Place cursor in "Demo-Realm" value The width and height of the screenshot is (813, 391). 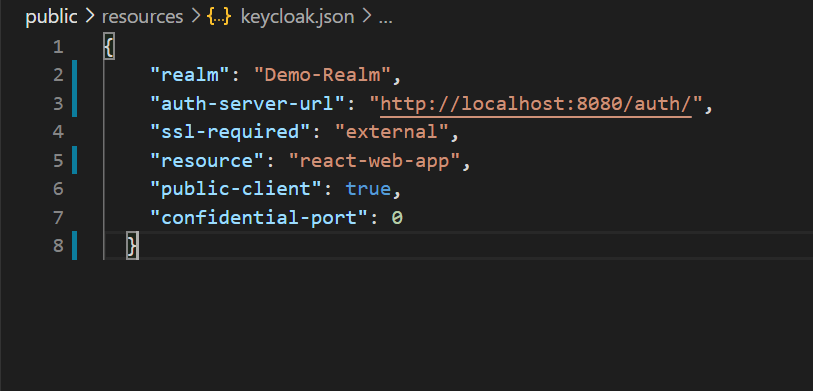tap(322, 75)
